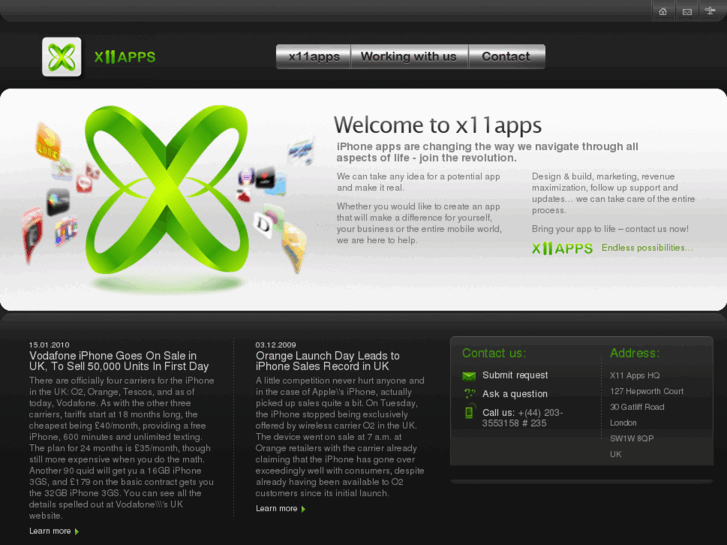727x545 pixels.
Task: Click the Contact us: heading
Action: tap(494, 353)
